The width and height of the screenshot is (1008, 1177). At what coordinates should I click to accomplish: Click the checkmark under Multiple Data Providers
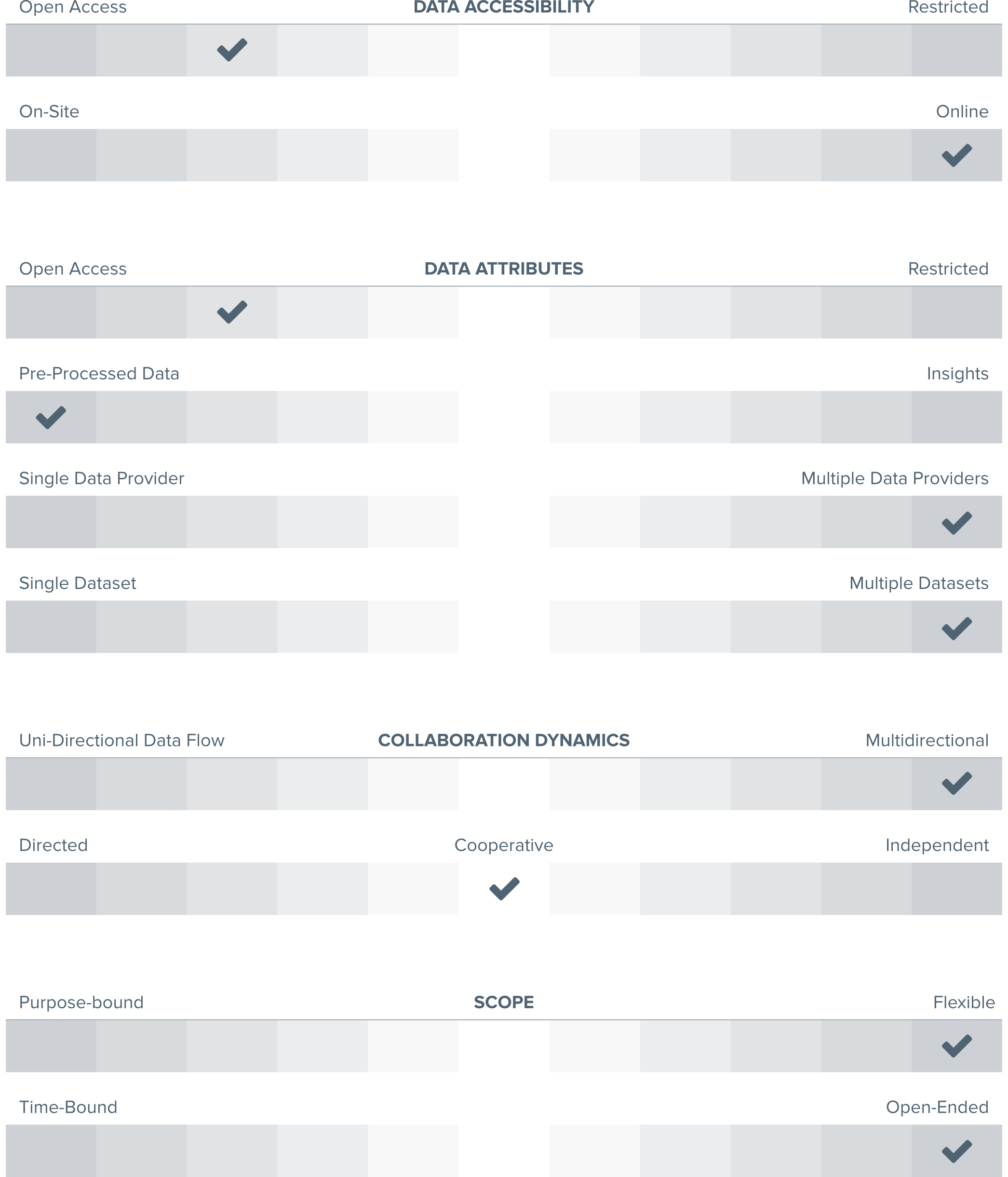coord(956,523)
